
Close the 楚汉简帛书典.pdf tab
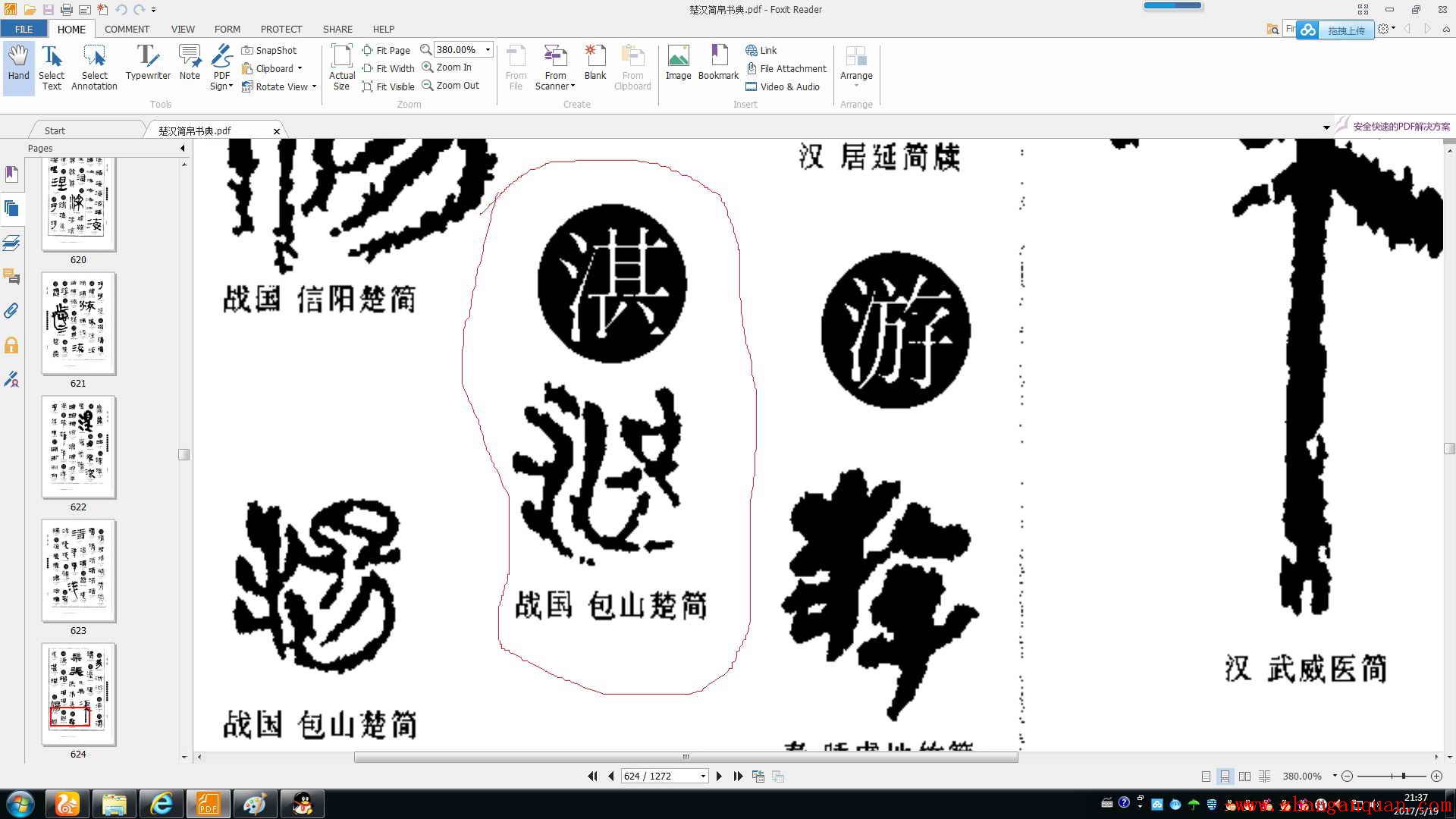(277, 131)
